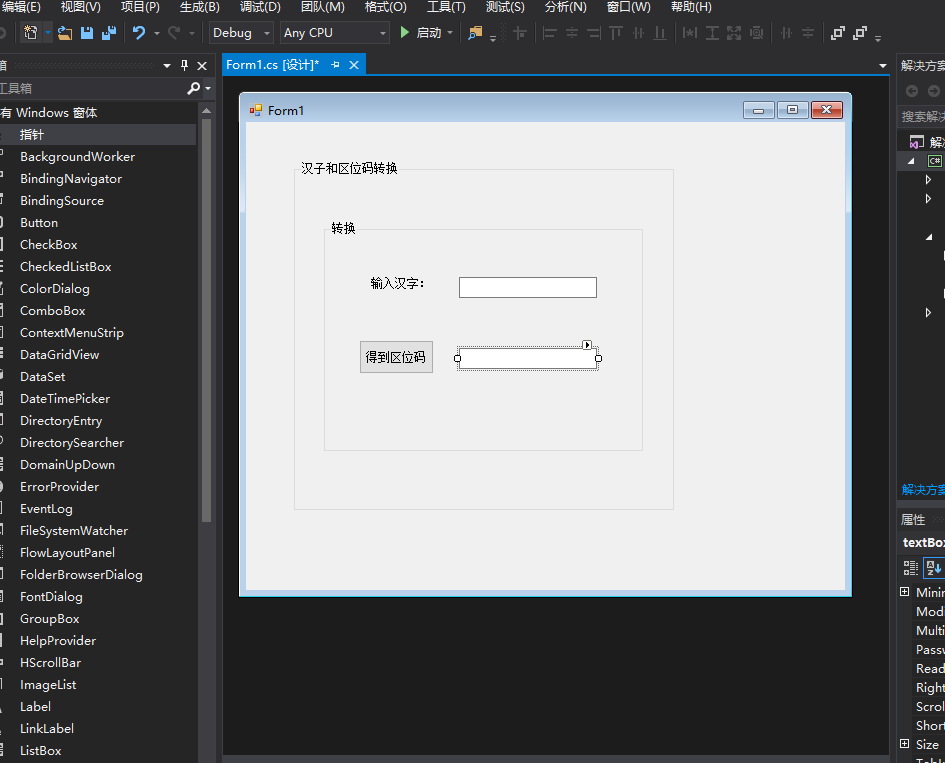Open the 项目(P) menu

pos(140,7)
